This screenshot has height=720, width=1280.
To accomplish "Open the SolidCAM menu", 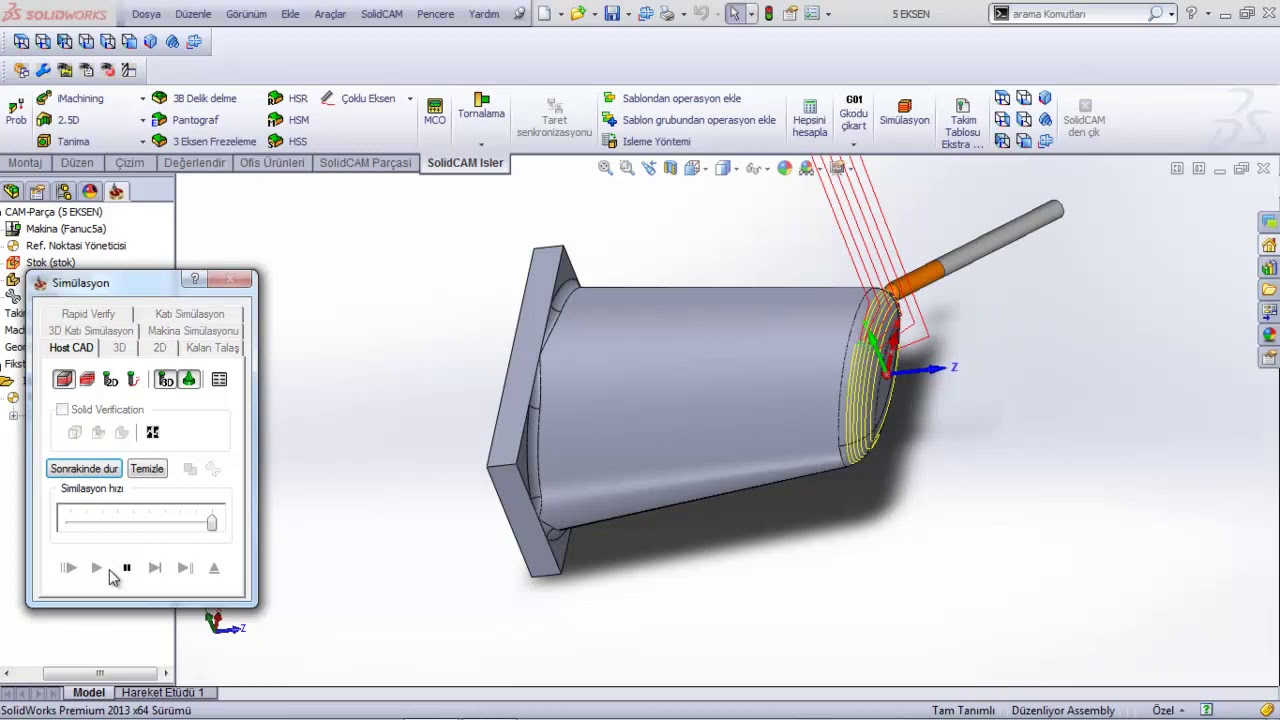I will coord(381,14).
